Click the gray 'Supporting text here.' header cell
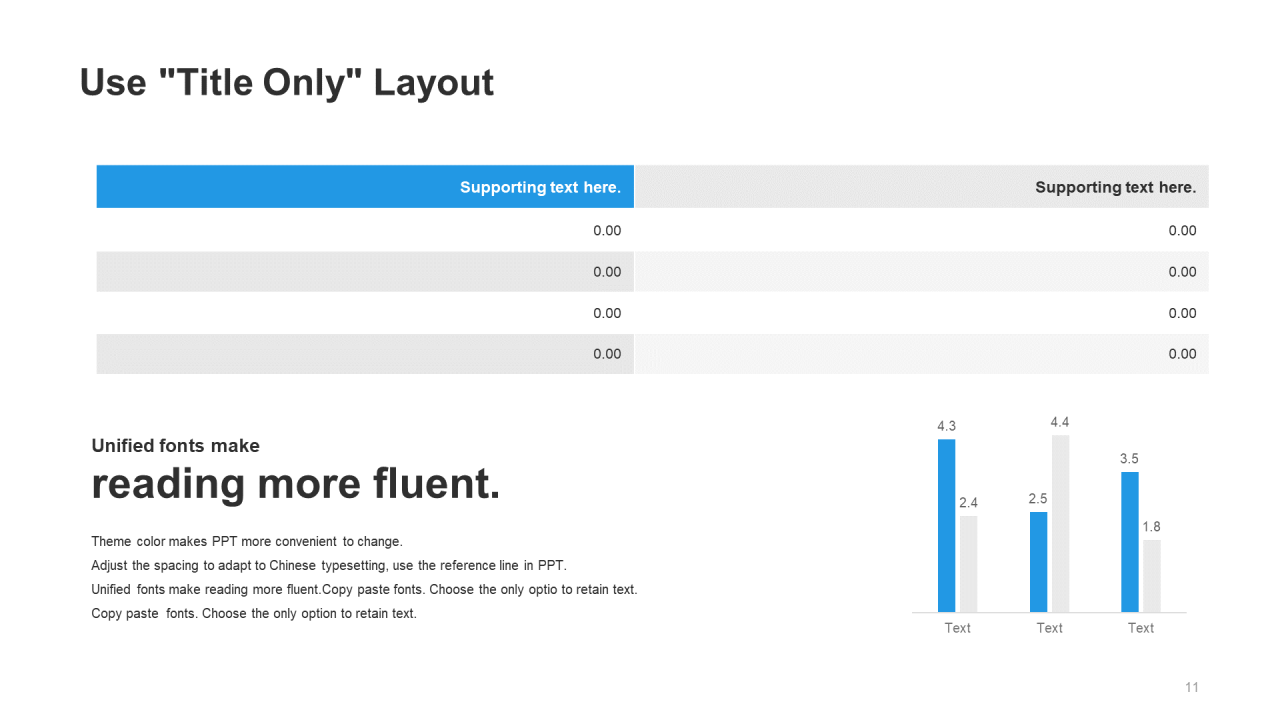The width and height of the screenshot is (1280, 720). pos(922,187)
